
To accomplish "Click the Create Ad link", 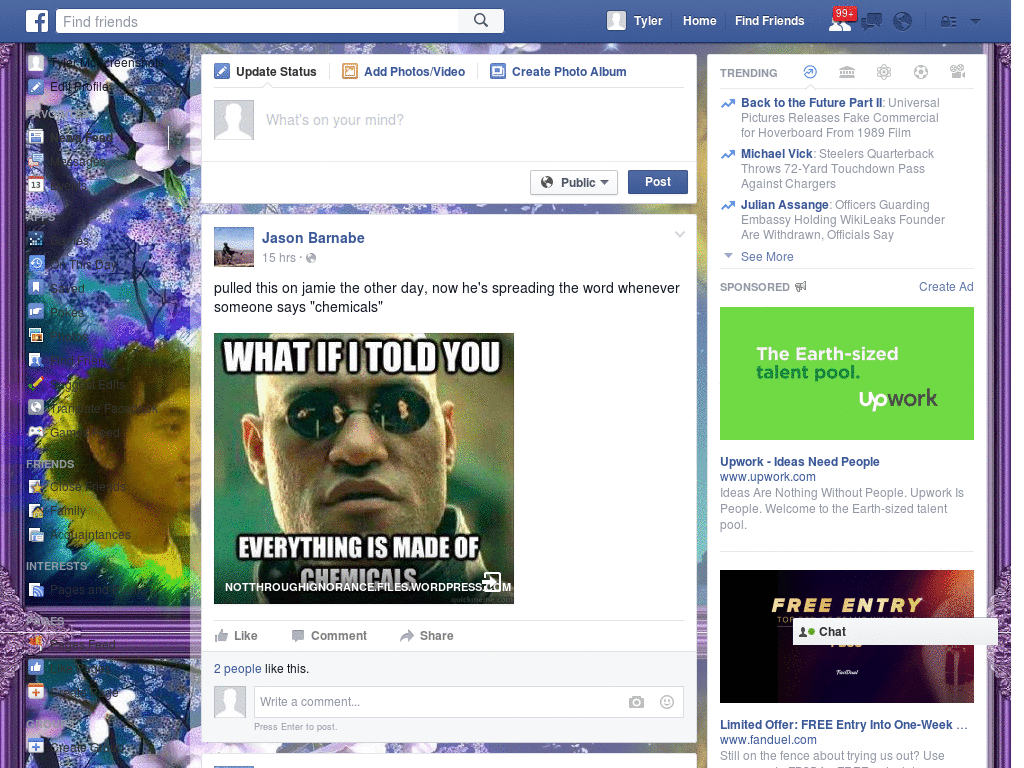I will [946, 287].
